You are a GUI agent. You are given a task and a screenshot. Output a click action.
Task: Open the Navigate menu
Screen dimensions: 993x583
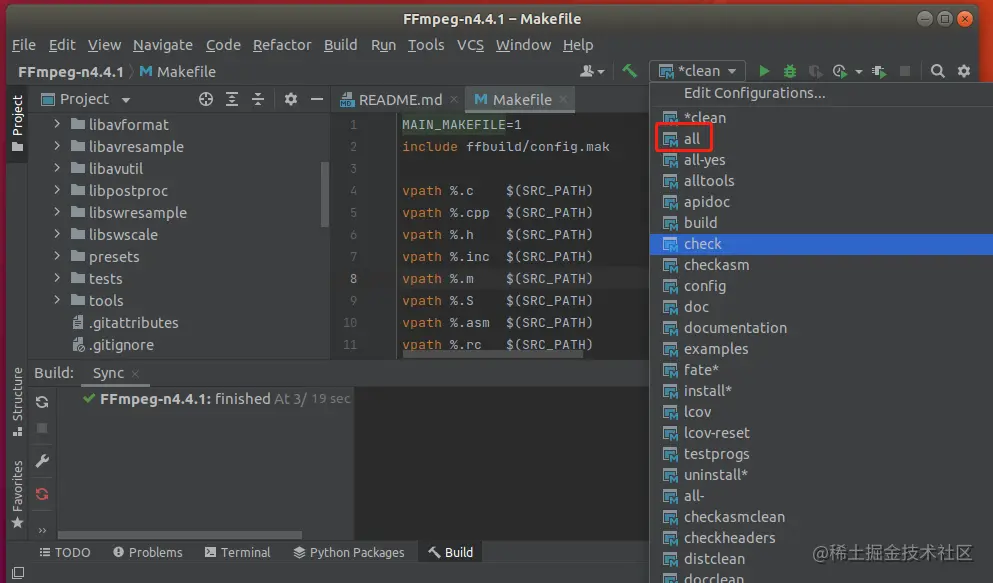click(163, 45)
